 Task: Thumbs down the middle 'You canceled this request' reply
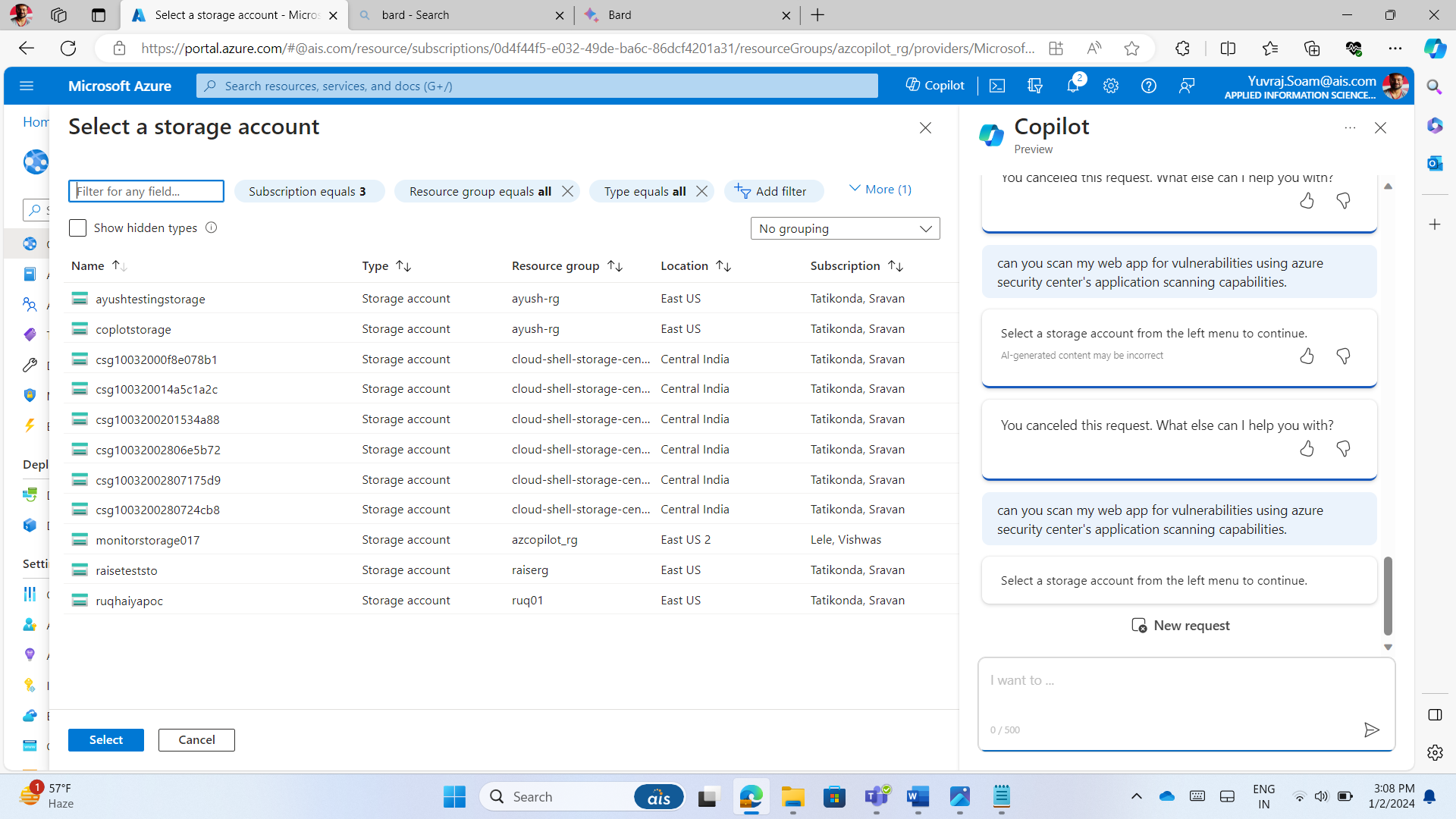point(1343,448)
